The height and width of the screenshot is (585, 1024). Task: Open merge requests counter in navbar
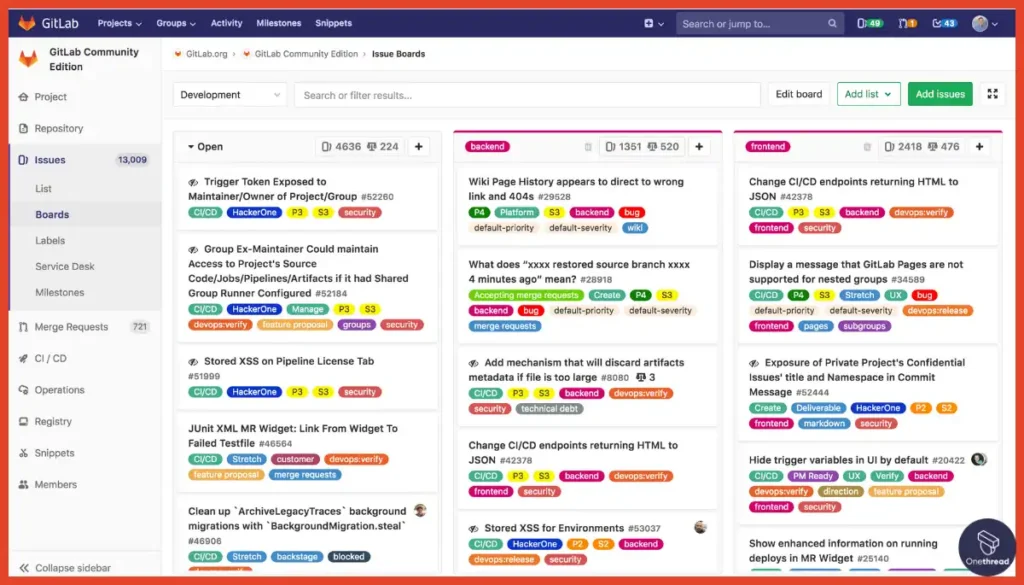coord(907,23)
